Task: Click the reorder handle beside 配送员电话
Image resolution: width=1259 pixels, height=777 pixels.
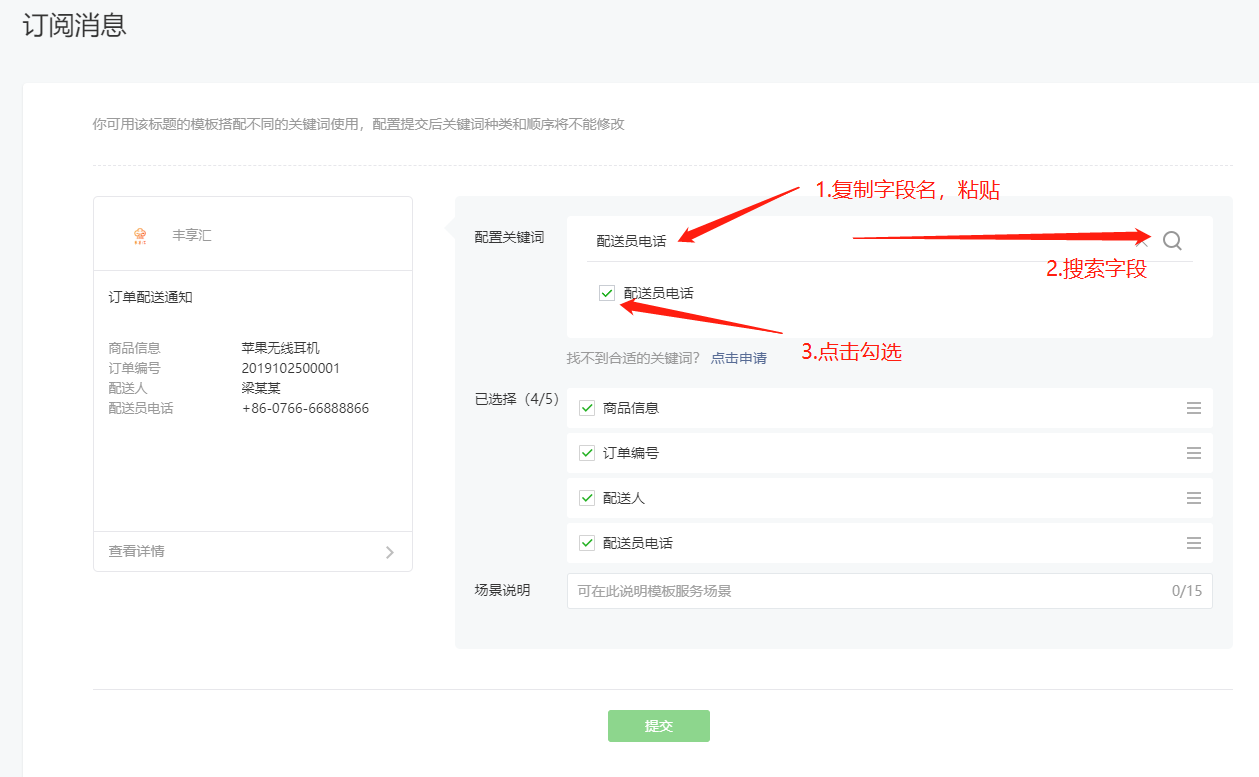Action: tap(1193, 543)
